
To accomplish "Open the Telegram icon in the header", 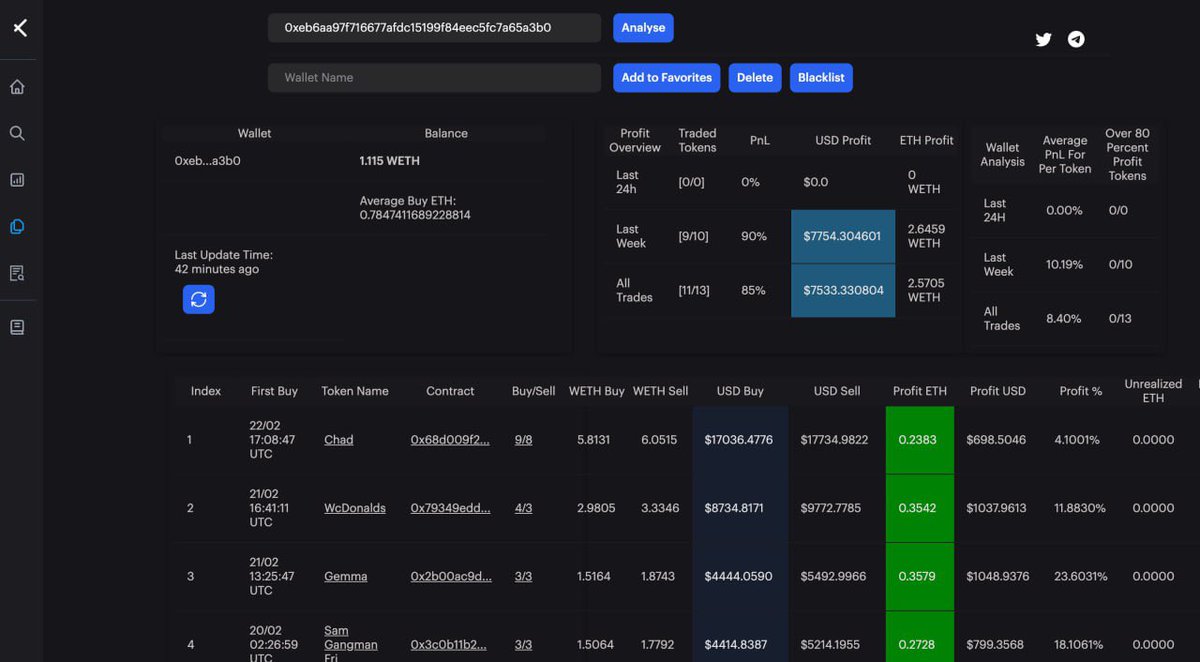I will click(1076, 39).
